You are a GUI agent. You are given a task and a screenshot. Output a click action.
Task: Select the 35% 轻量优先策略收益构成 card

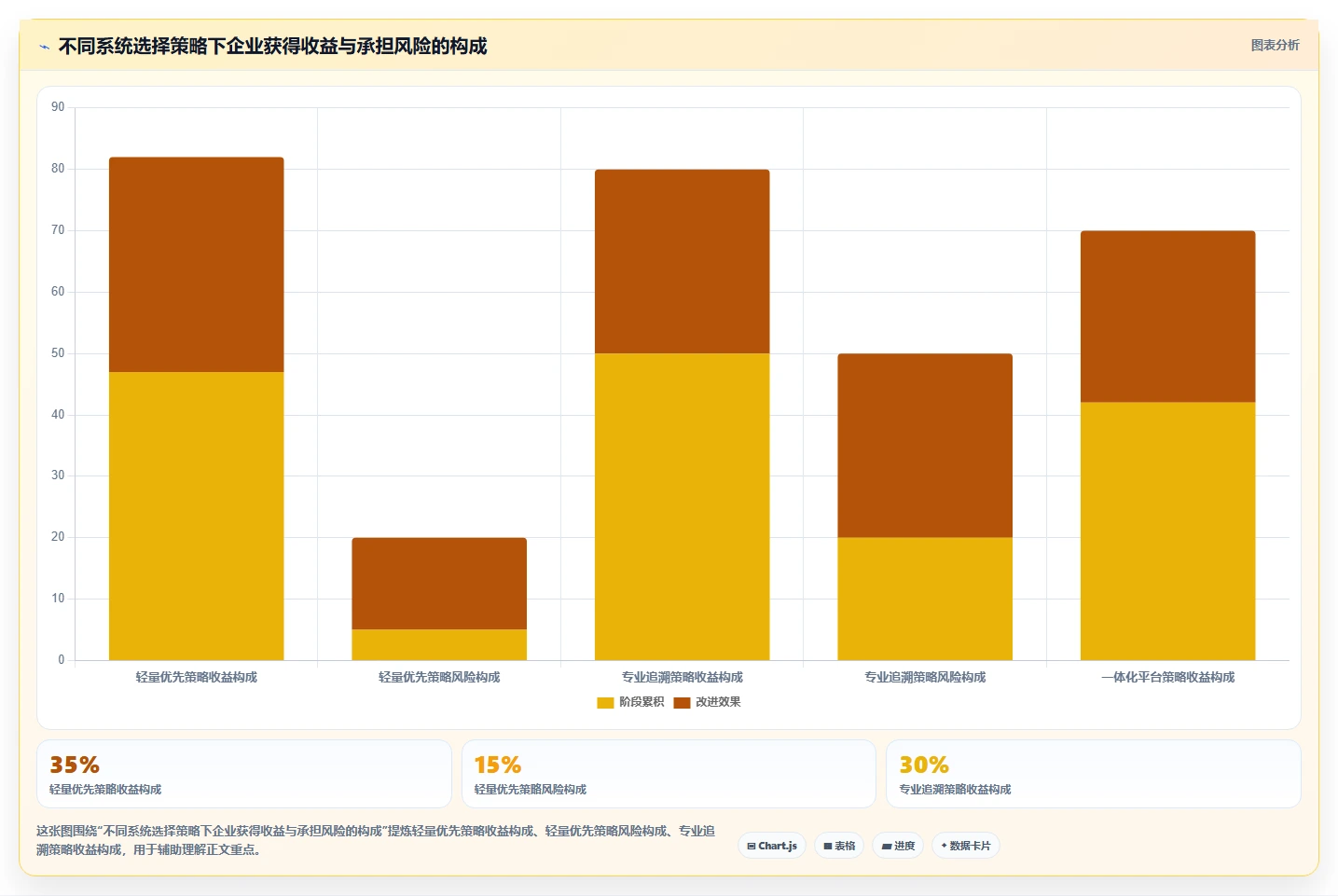(x=244, y=774)
